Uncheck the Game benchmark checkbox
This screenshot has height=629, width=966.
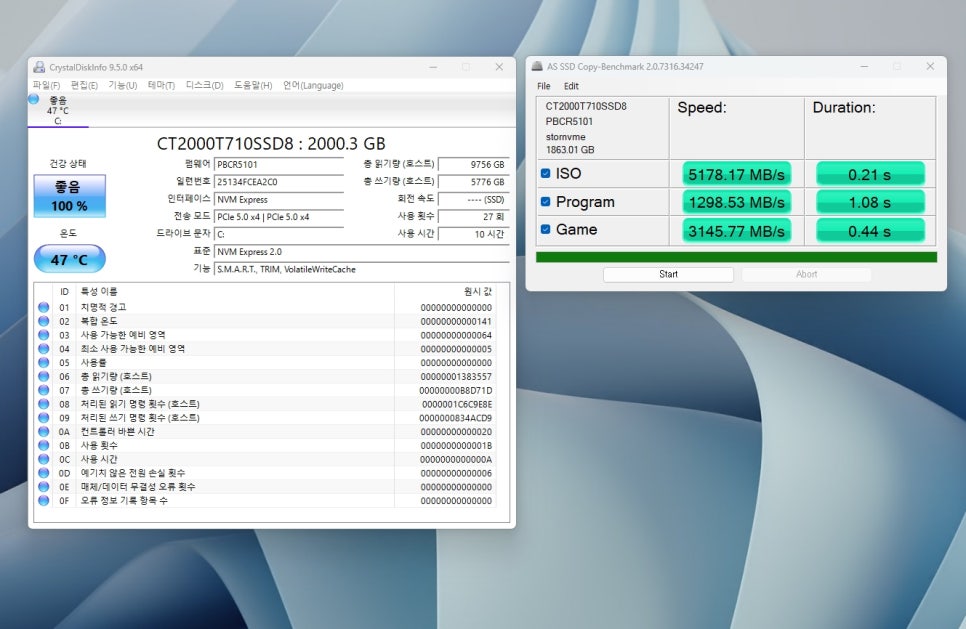point(545,229)
